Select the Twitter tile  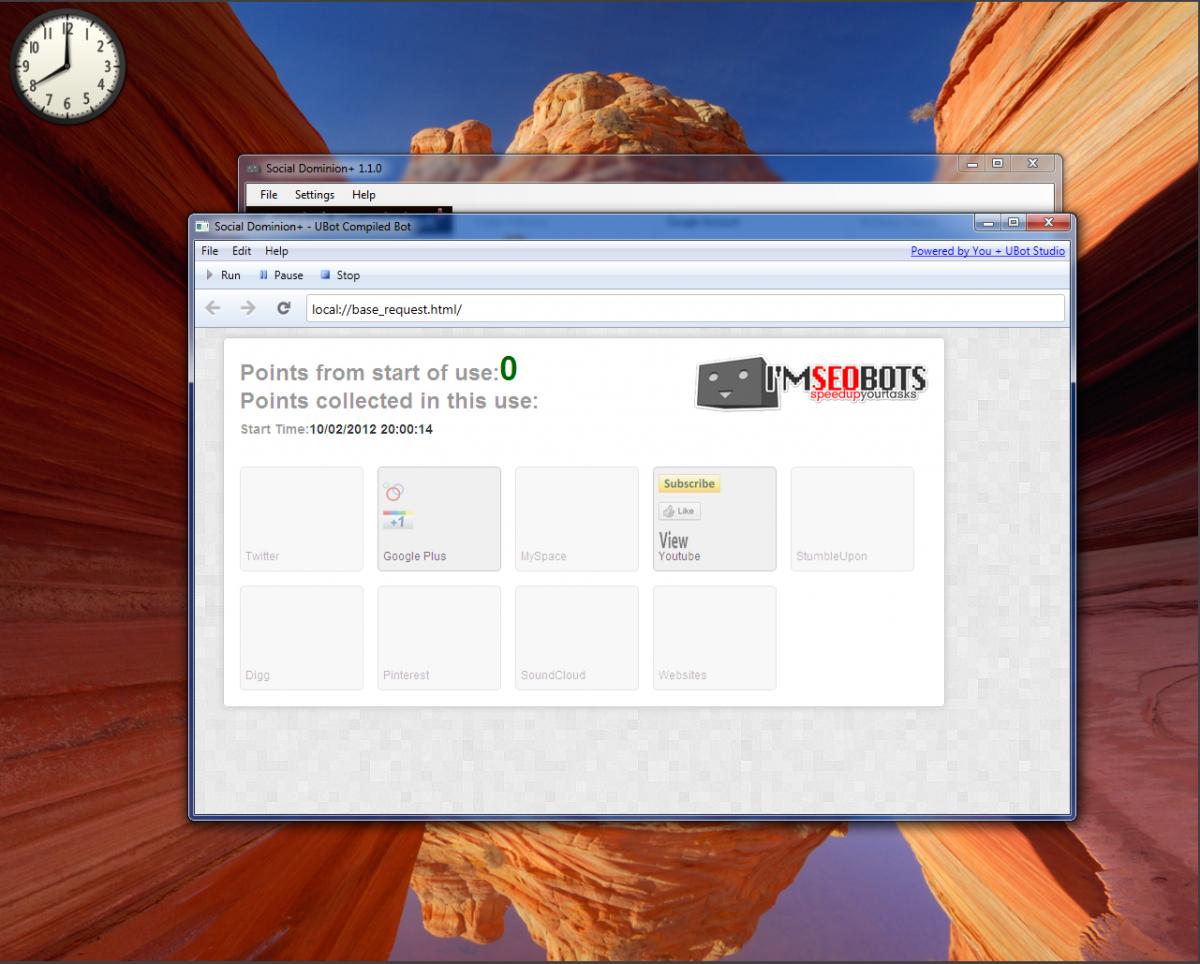coord(301,518)
